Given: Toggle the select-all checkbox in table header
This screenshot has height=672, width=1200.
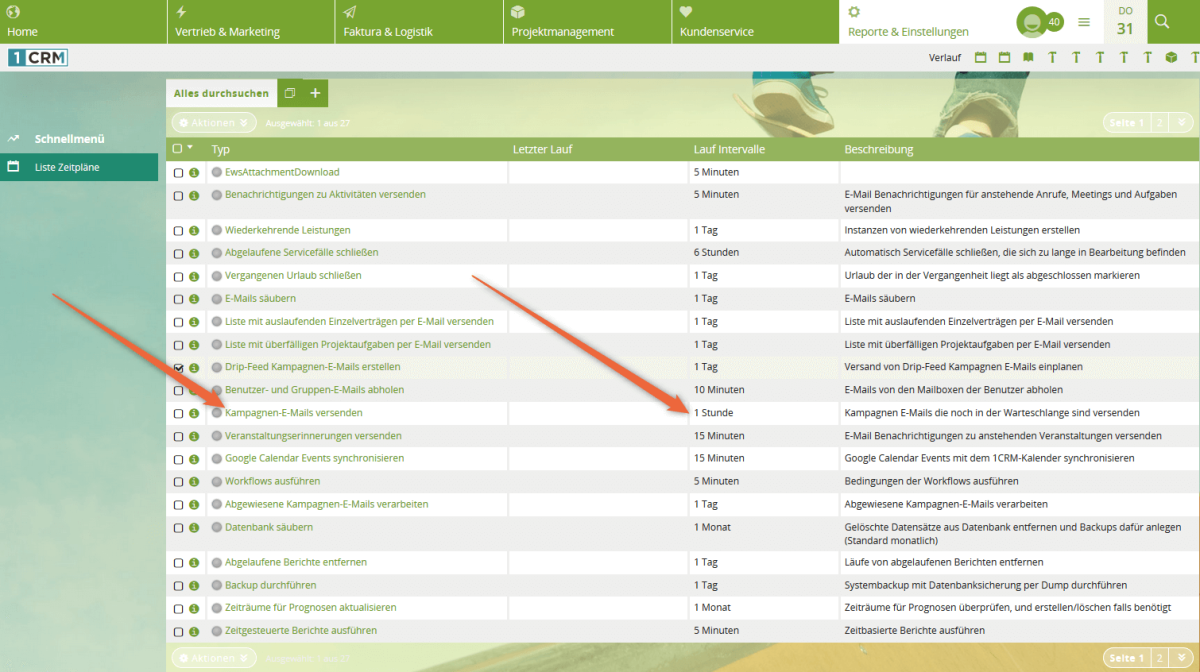Looking at the screenshot, I should (177, 149).
